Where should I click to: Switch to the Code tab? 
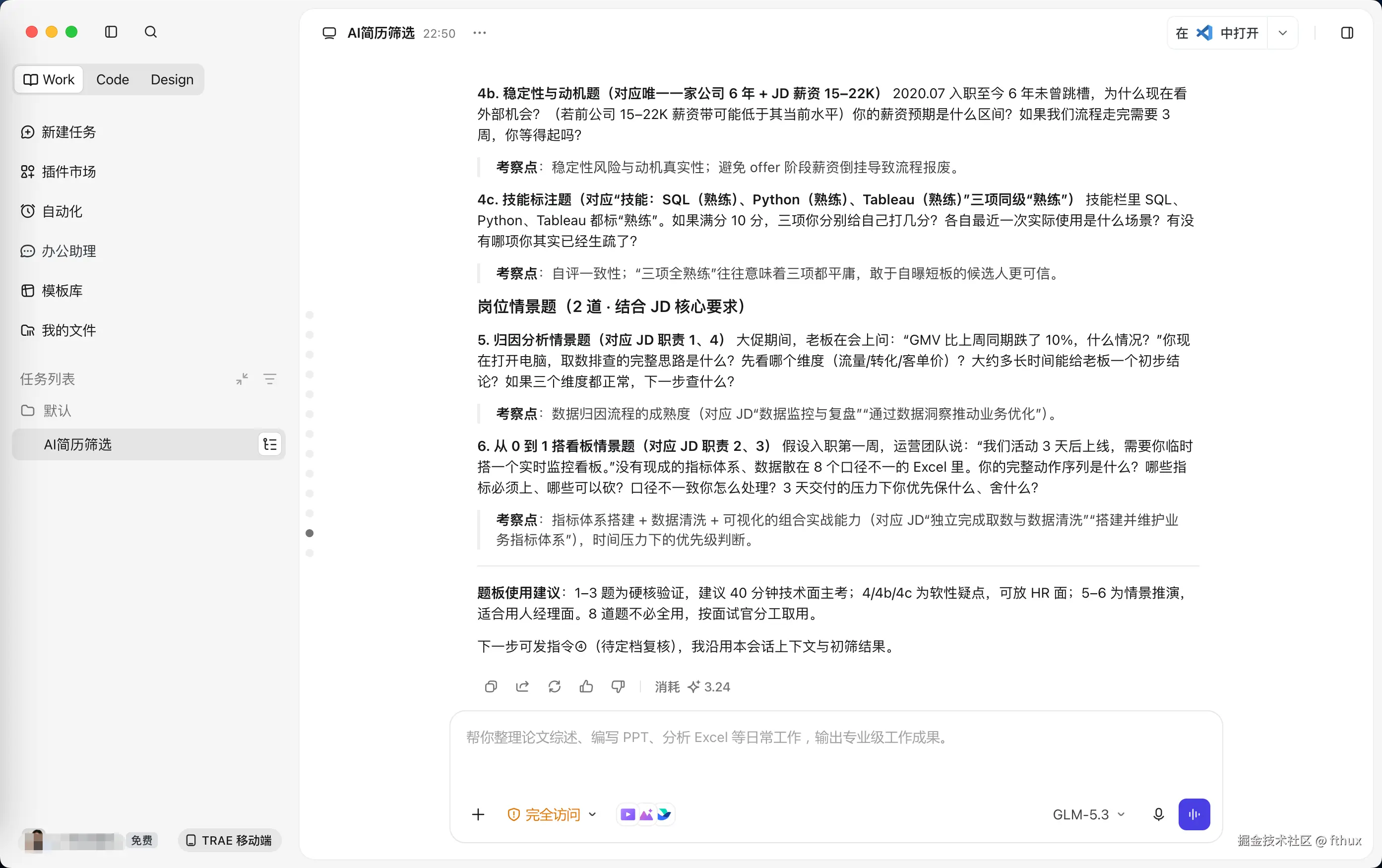[x=113, y=79]
